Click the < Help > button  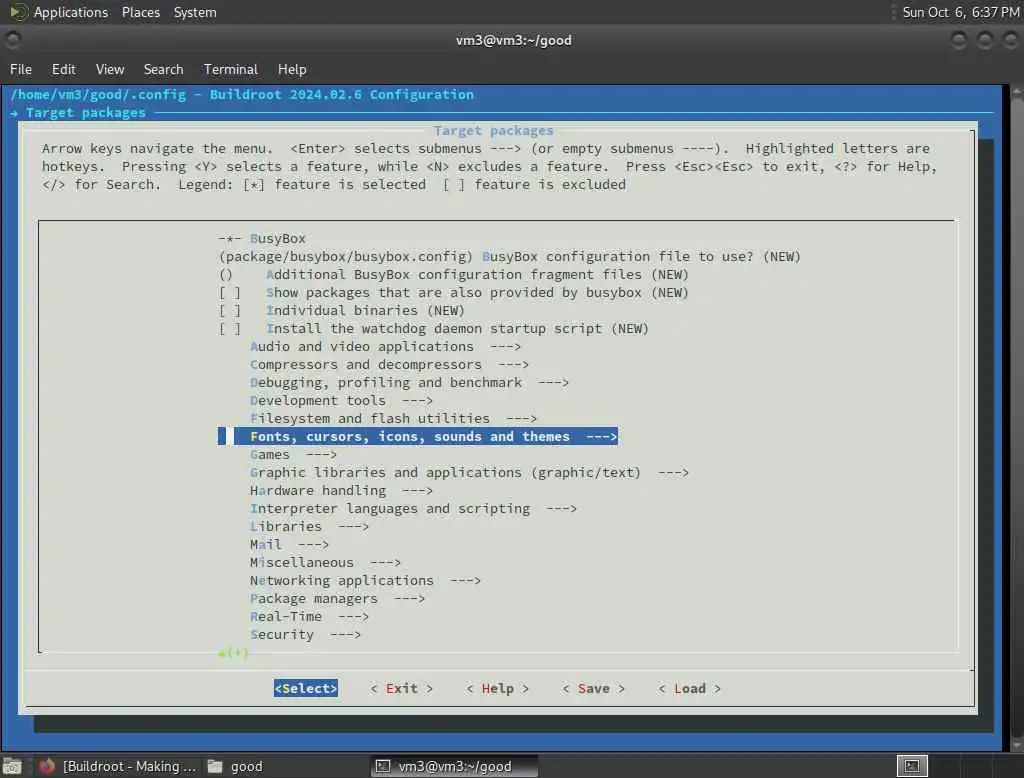pos(498,689)
